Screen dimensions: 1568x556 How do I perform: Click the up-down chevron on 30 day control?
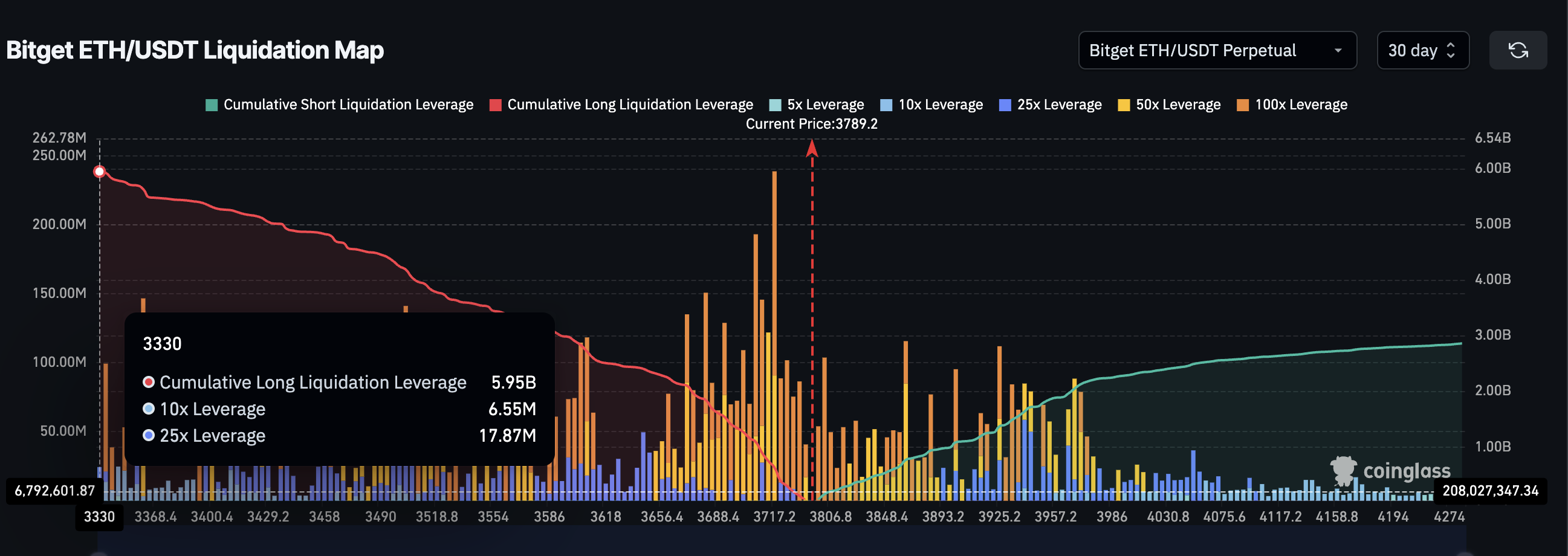coord(1451,50)
